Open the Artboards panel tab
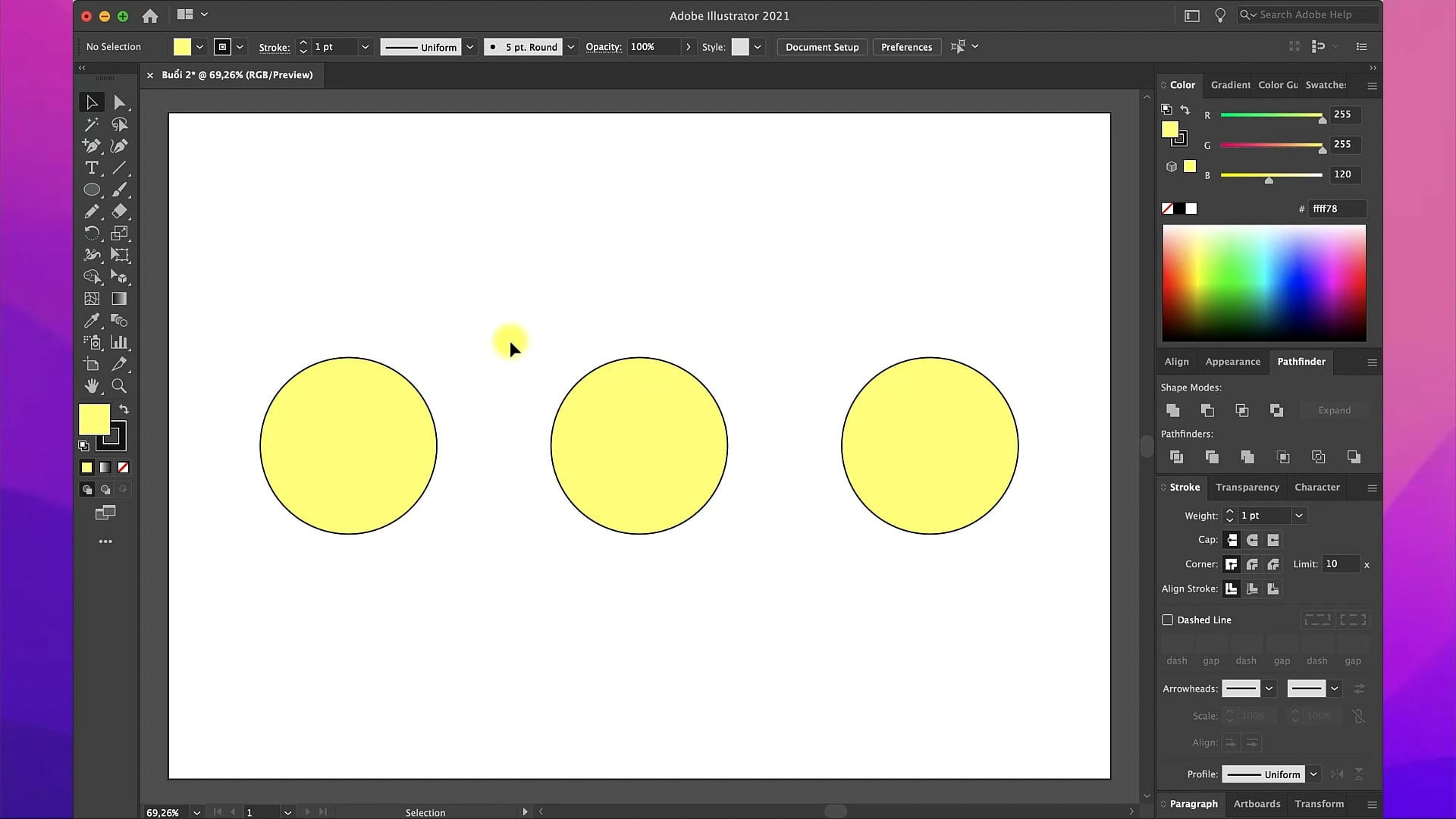 [x=1257, y=804]
